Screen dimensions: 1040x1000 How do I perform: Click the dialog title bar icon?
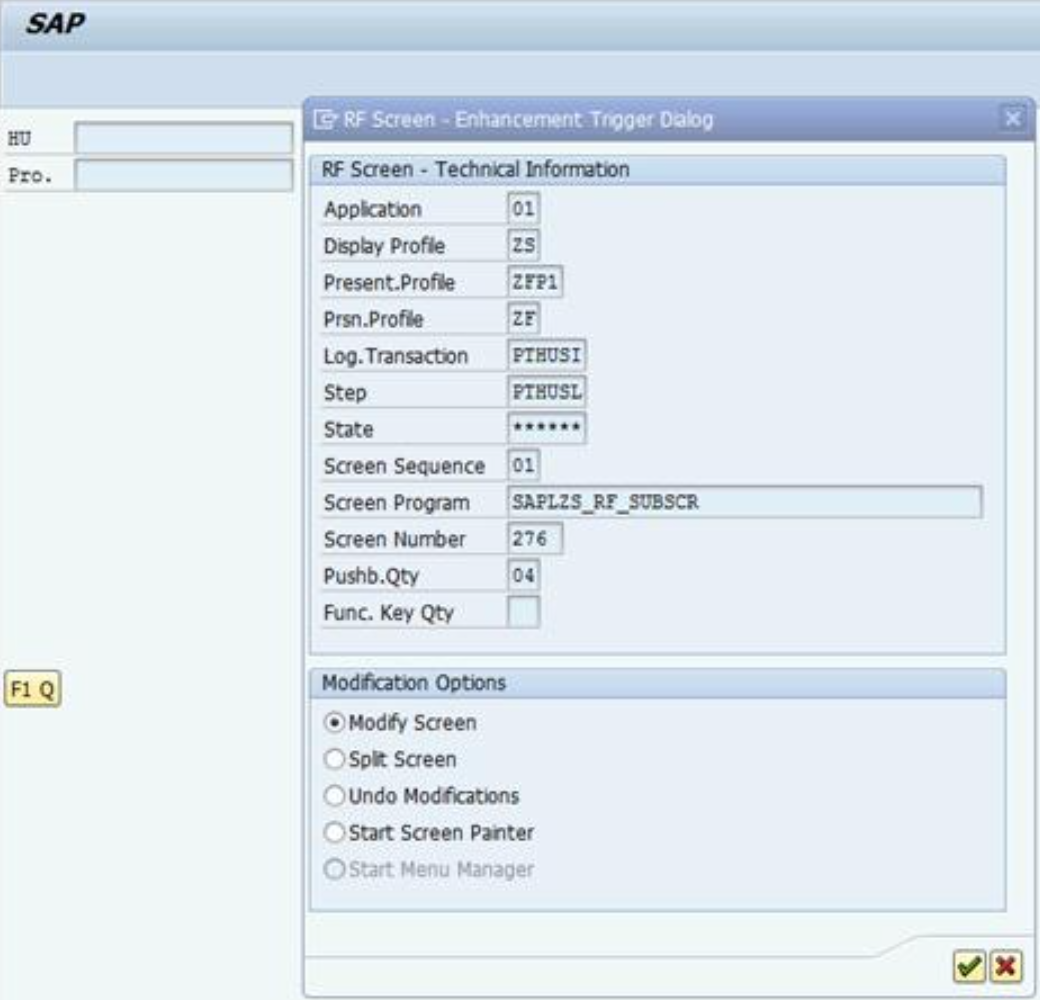pos(325,119)
